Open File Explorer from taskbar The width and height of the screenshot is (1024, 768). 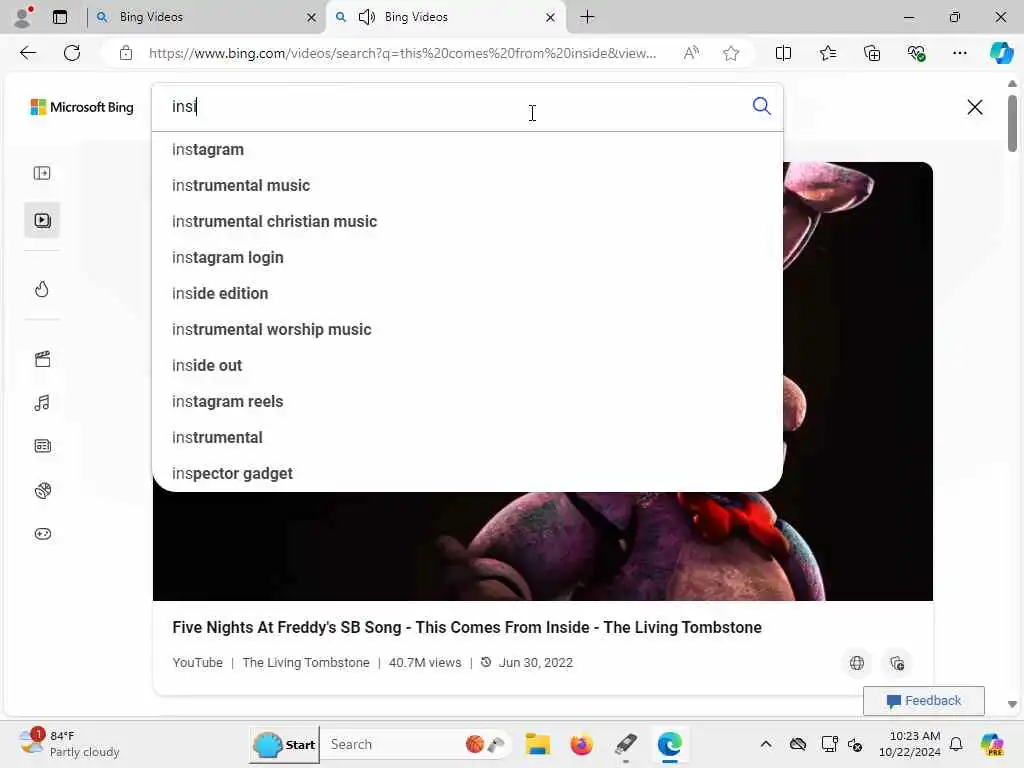click(x=537, y=744)
